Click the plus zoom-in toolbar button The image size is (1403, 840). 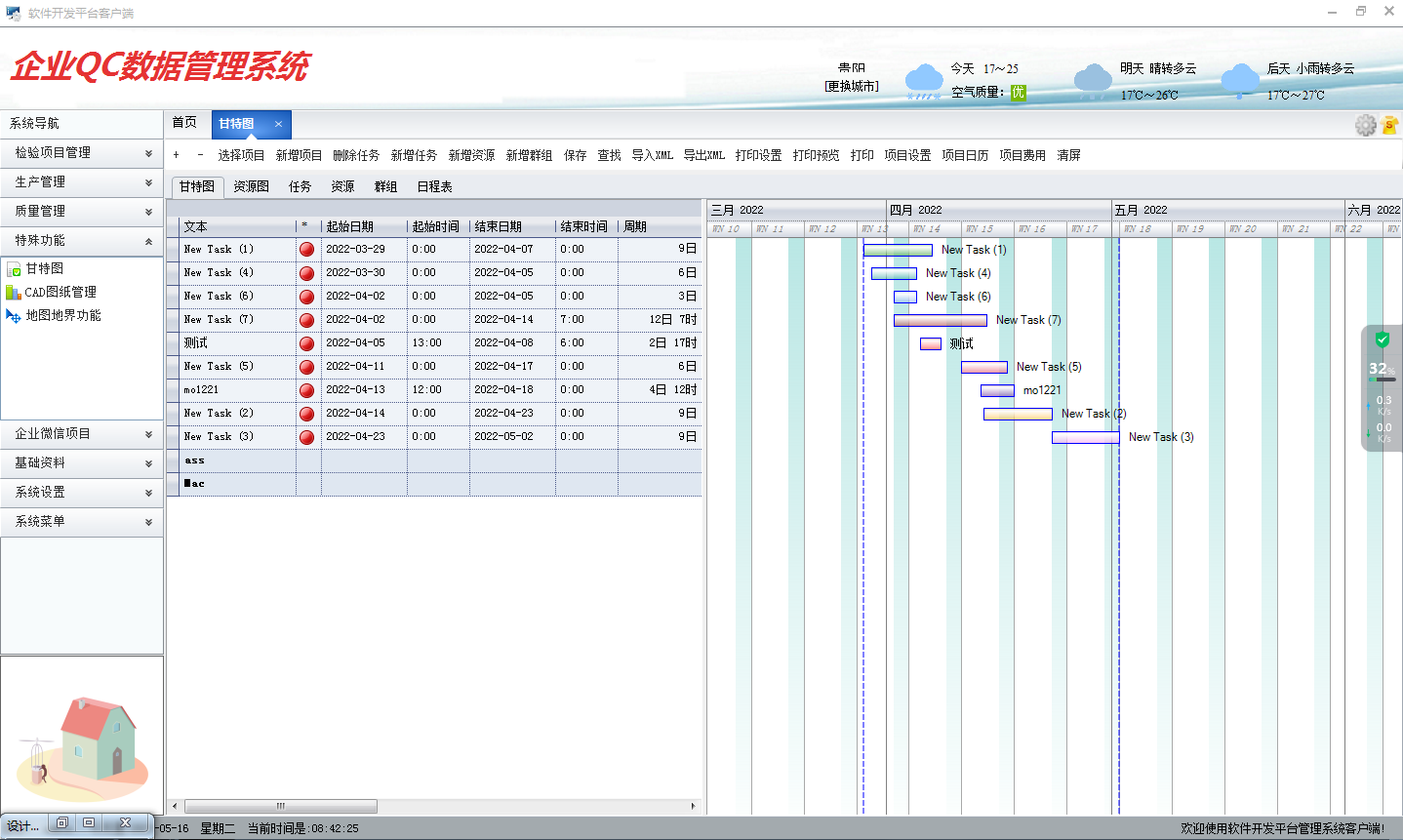tap(176, 155)
